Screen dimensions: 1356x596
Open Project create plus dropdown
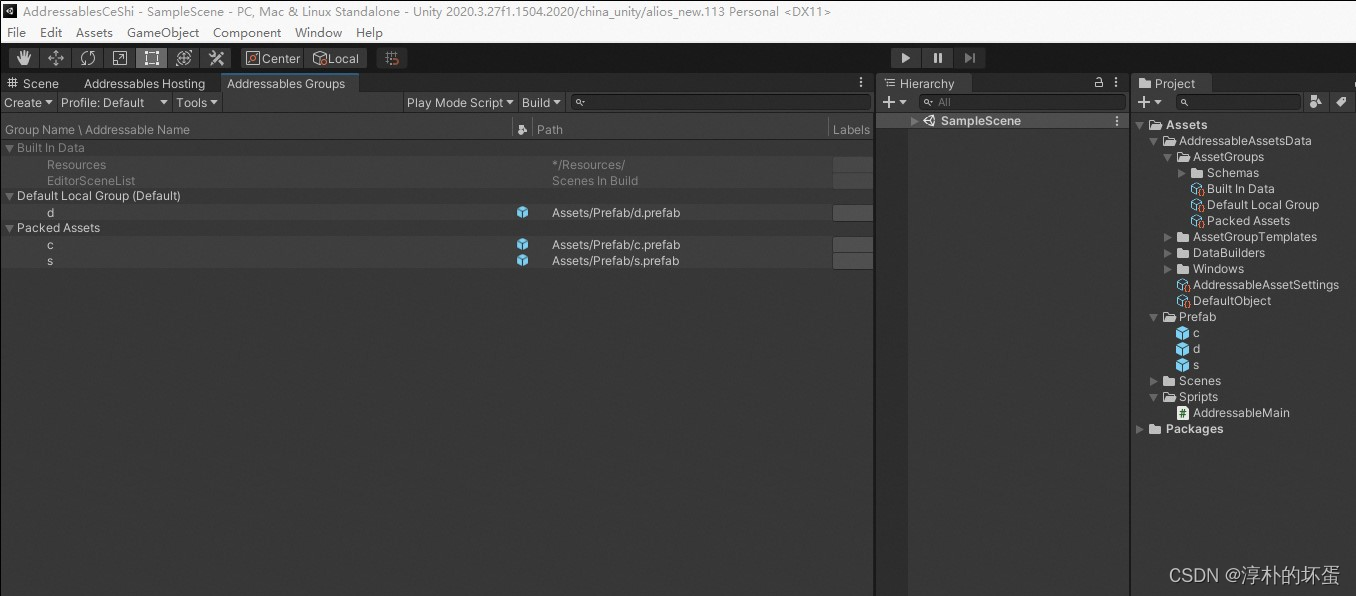click(x=1150, y=102)
